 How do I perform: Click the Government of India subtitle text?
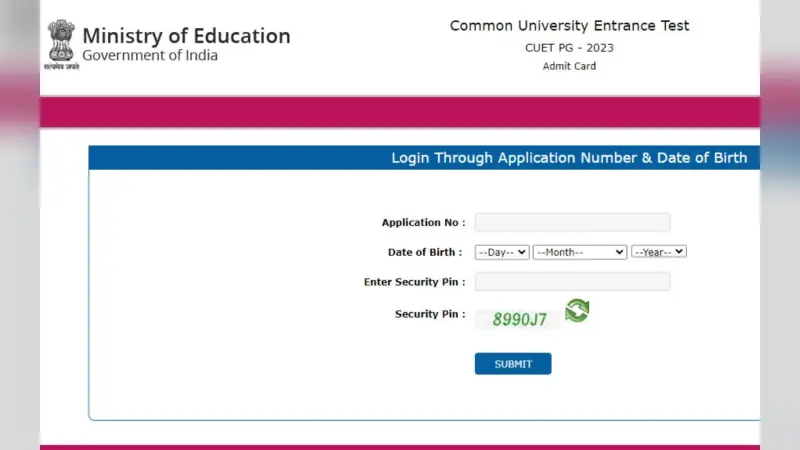[x=150, y=55]
